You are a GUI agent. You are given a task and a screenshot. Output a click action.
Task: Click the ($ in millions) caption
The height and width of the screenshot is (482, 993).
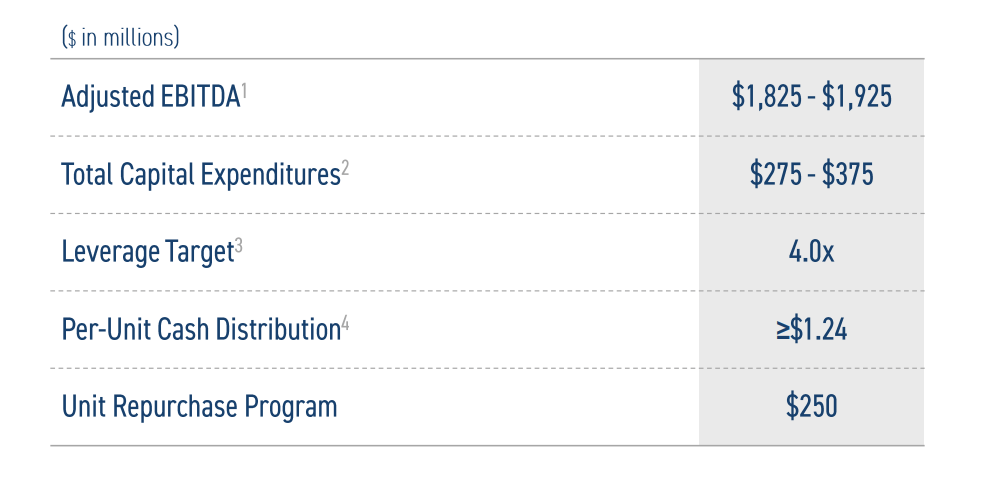[120, 37]
